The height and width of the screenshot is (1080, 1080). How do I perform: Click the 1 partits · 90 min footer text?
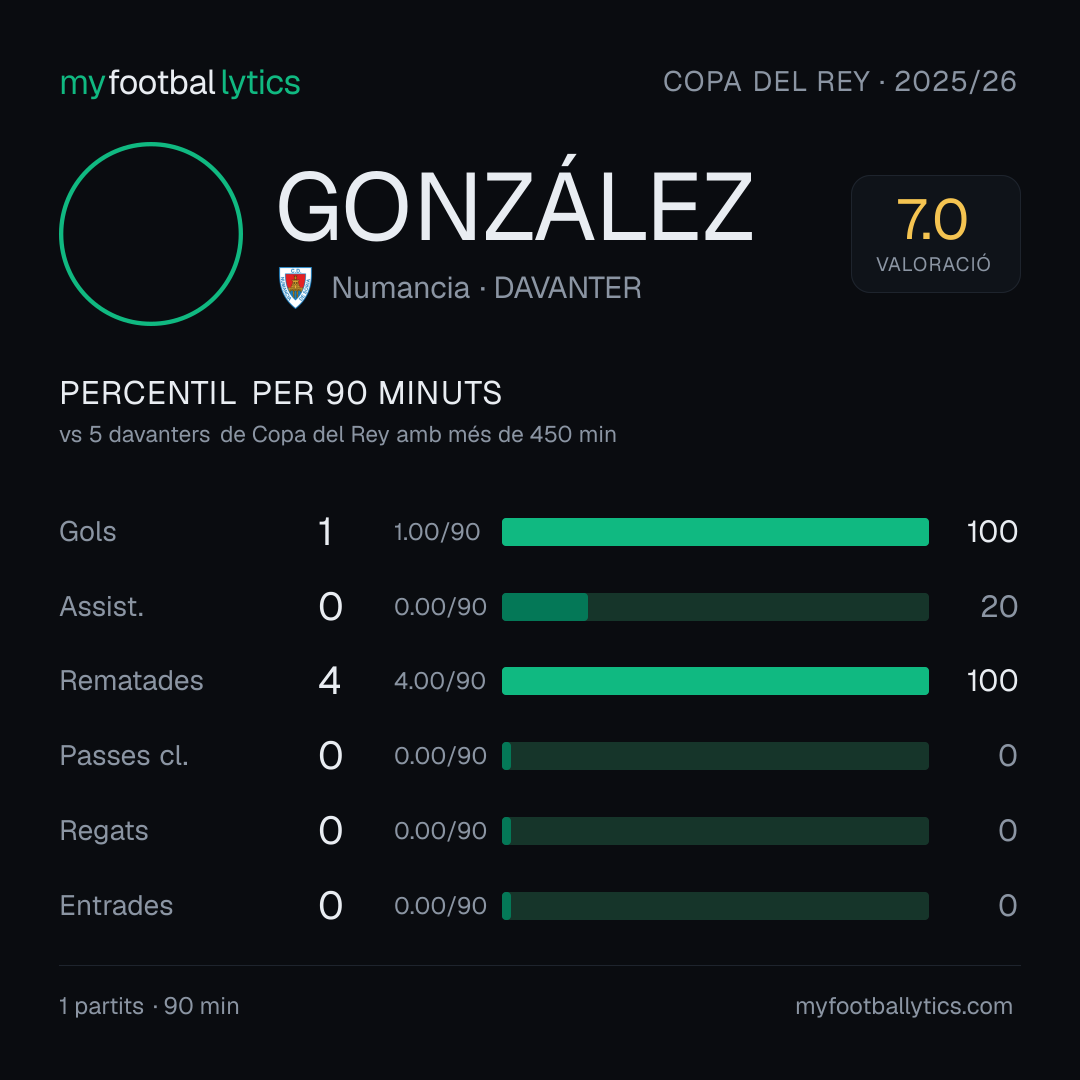[149, 1006]
